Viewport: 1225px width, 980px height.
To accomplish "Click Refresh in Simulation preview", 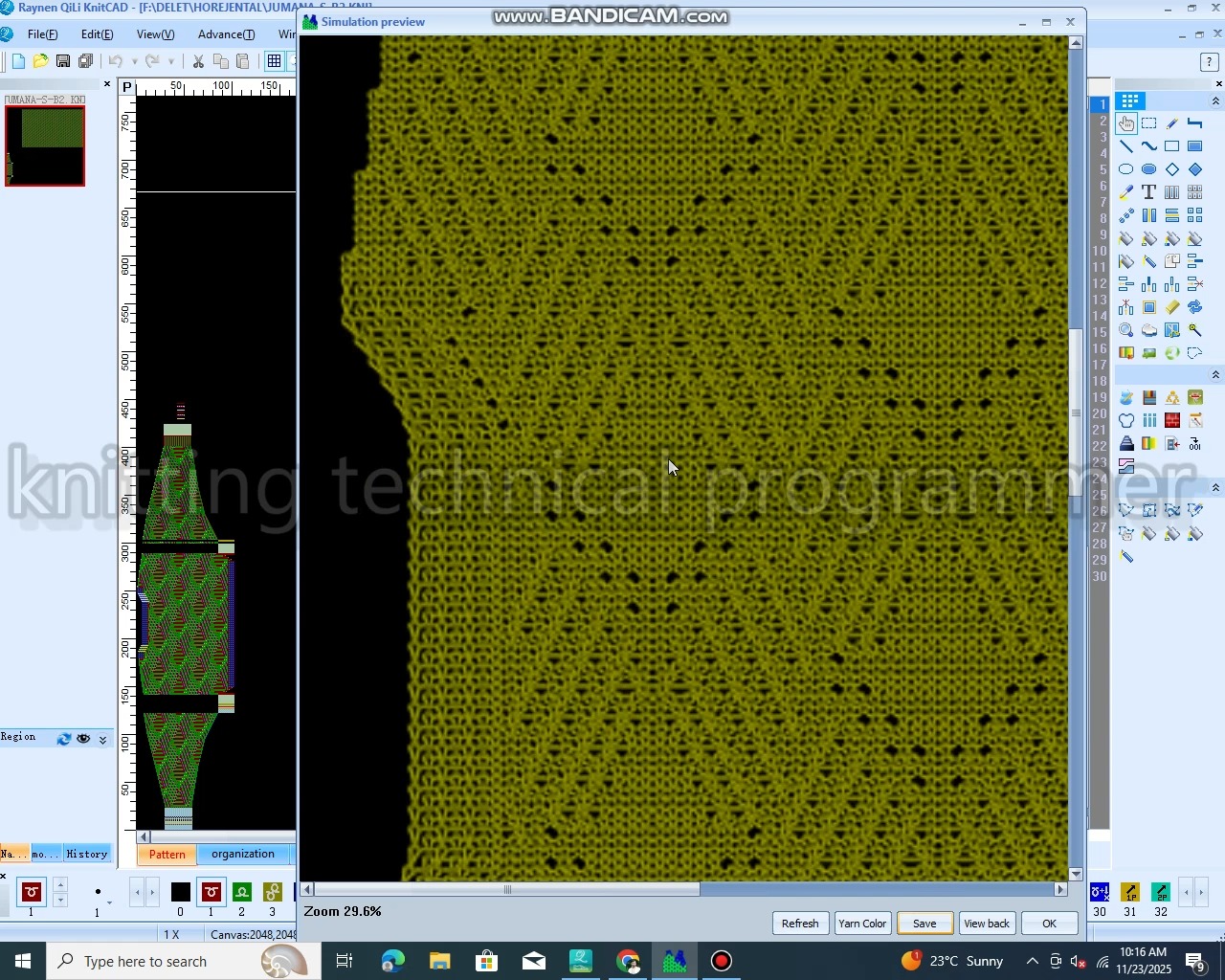I will 800,924.
